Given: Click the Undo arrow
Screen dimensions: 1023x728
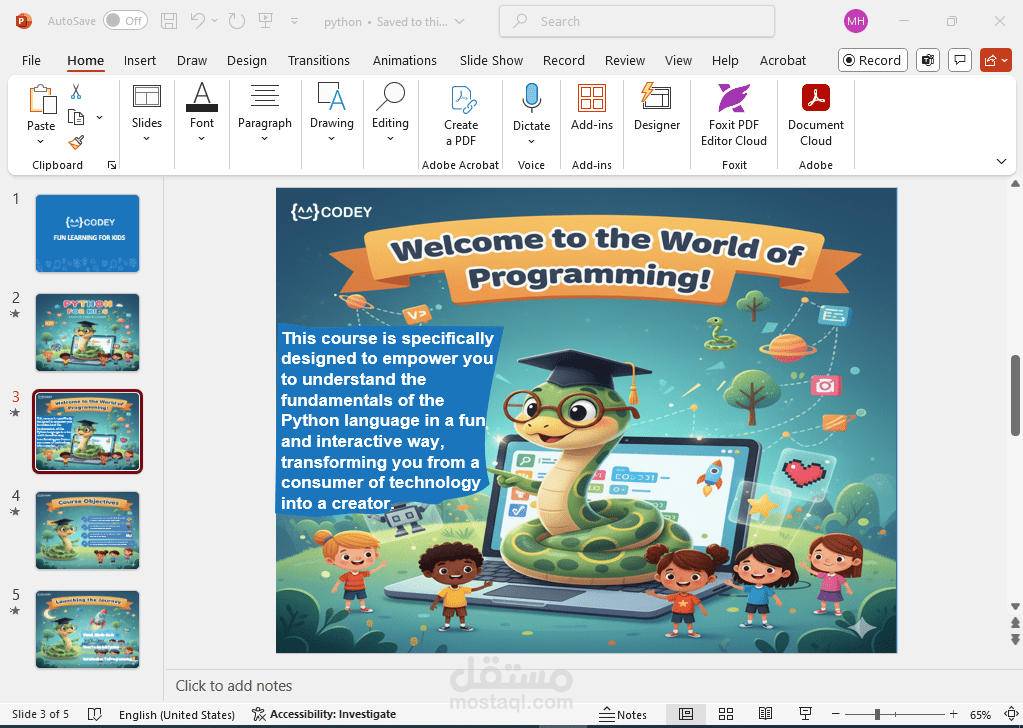Looking at the screenshot, I should coord(198,21).
